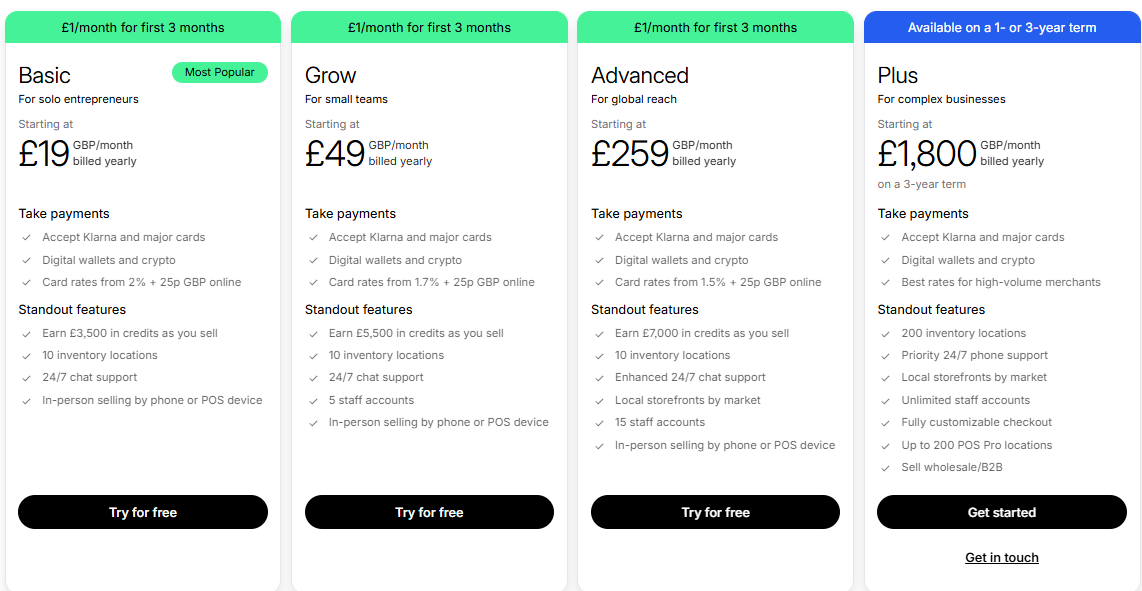Click checkmark beside Fully customizable checkout
Screen dimensions: 1142x591
pyautogui.click(x=885, y=423)
